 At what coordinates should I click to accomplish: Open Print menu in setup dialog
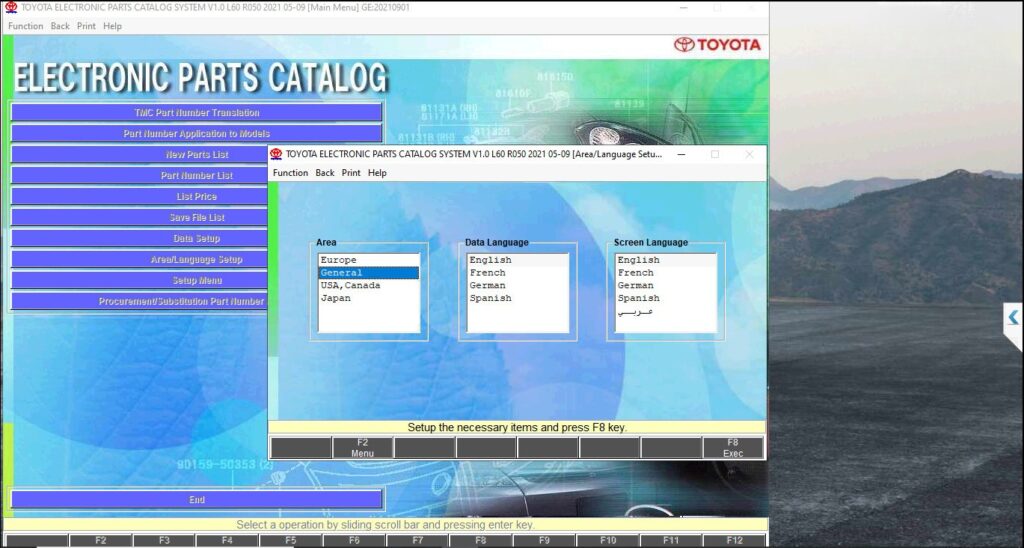click(x=351, y=172)
